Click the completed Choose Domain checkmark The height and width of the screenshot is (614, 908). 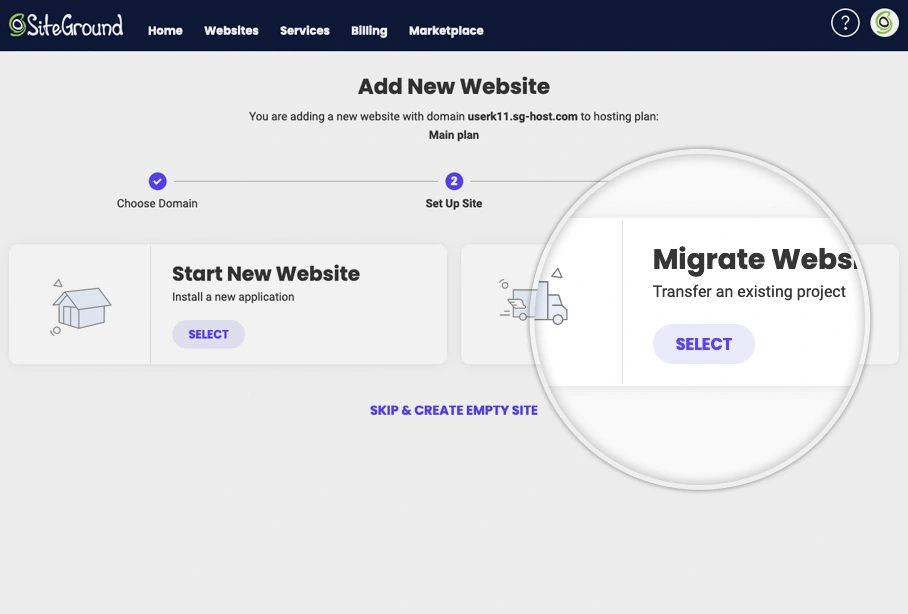tap(157, 181)
